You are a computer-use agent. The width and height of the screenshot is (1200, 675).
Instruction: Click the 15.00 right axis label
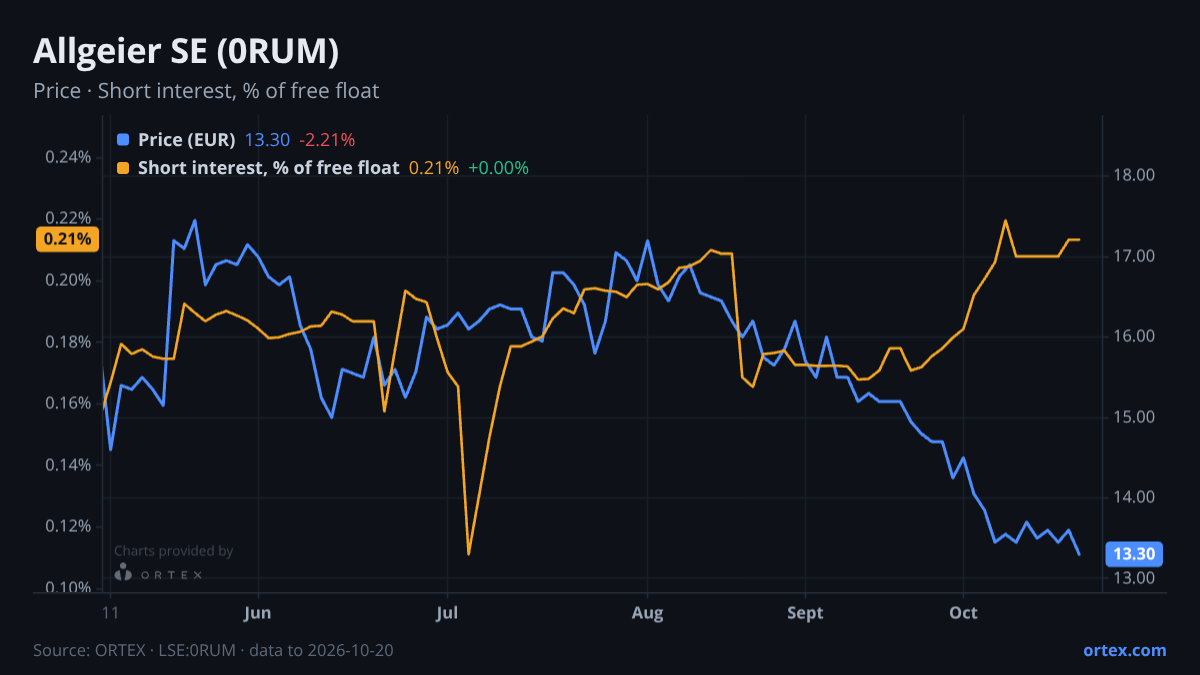[1134, 417]
